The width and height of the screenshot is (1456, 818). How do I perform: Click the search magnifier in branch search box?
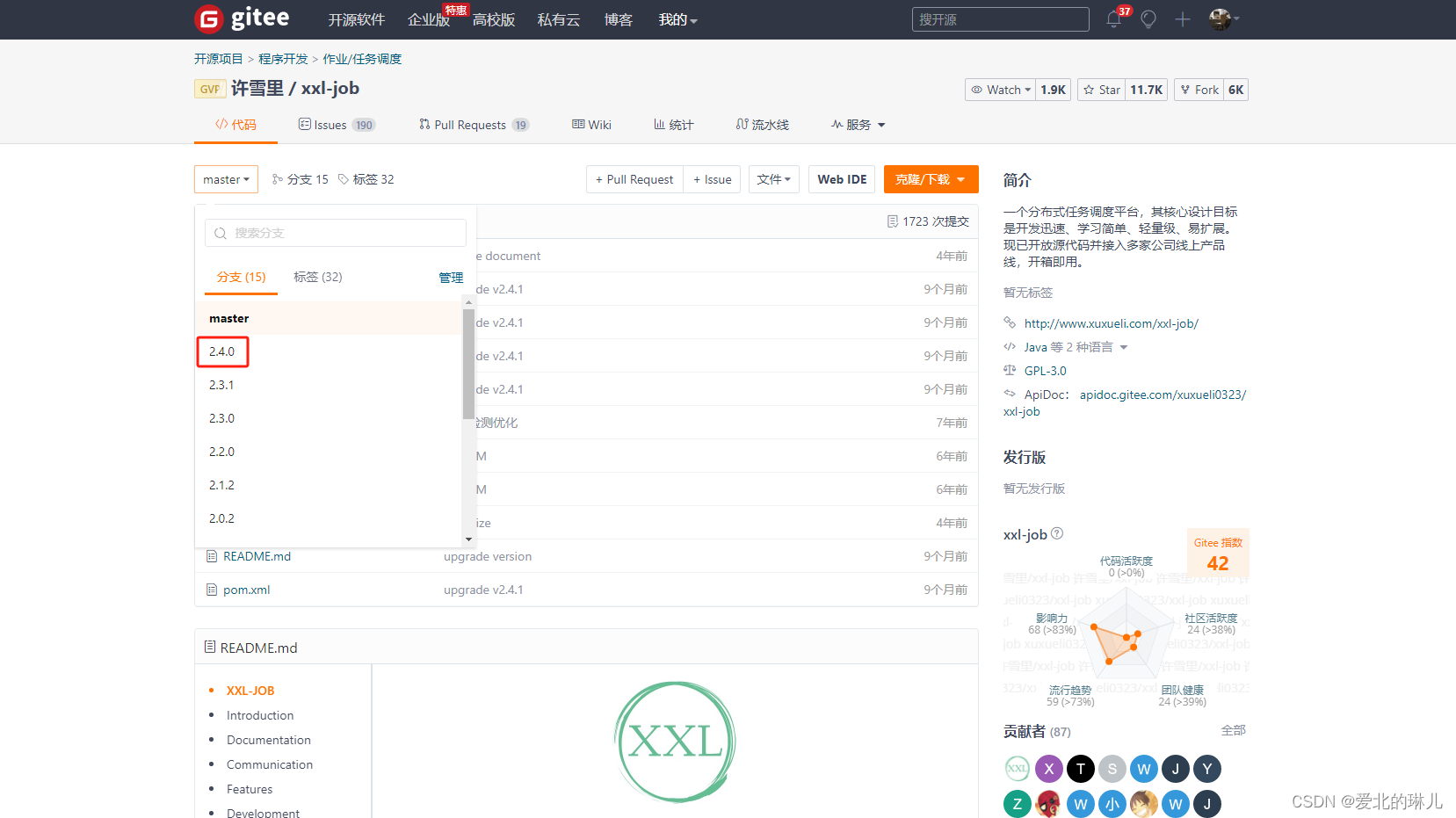(221, 233)
